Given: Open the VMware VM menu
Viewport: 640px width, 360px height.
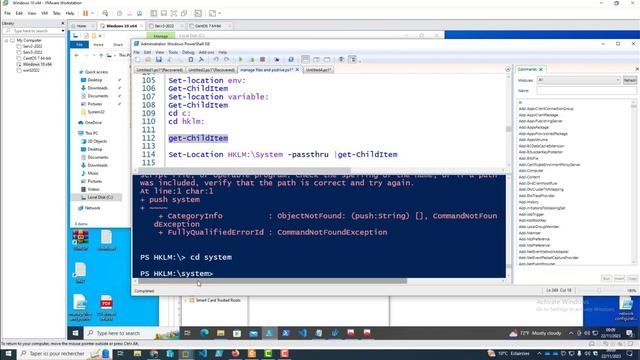Looking at the screenshot, I should [x=44, y=13].
